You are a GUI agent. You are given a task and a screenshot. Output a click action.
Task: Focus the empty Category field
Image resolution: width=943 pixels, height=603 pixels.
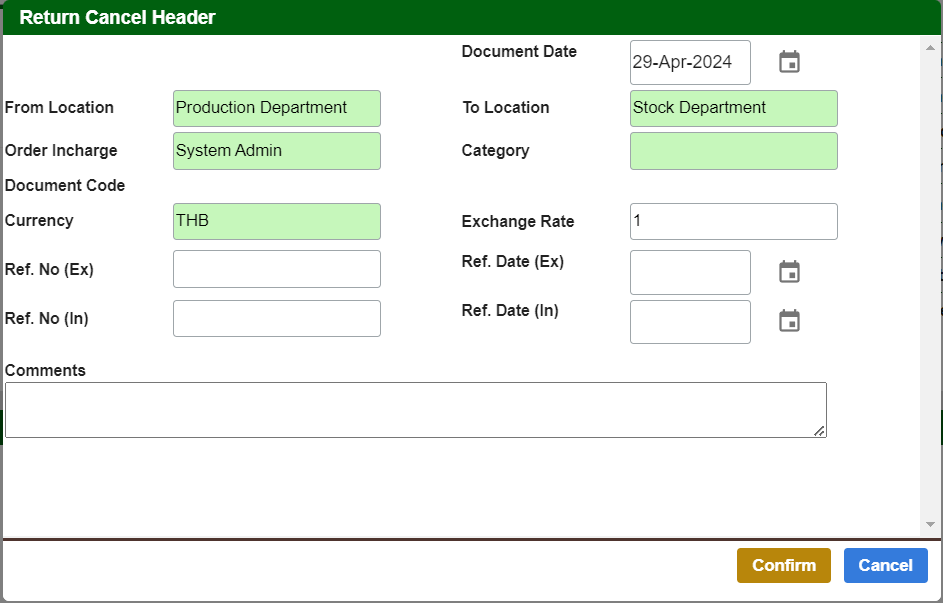point(733,151)
